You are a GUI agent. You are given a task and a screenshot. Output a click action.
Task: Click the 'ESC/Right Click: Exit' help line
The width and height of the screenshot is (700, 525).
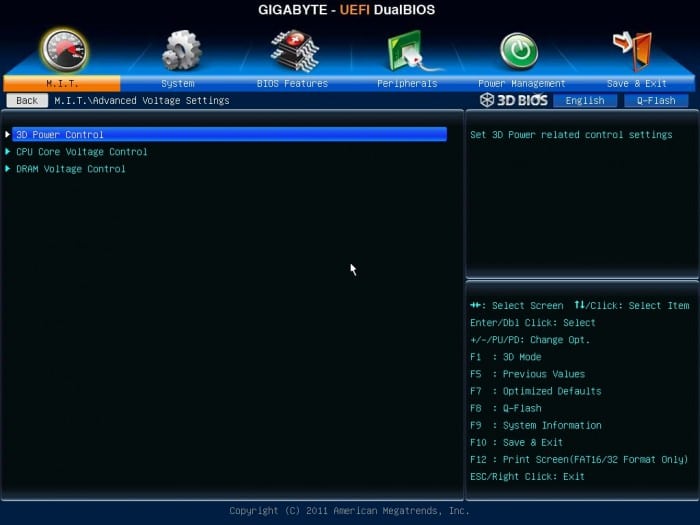tap(527, 477)
